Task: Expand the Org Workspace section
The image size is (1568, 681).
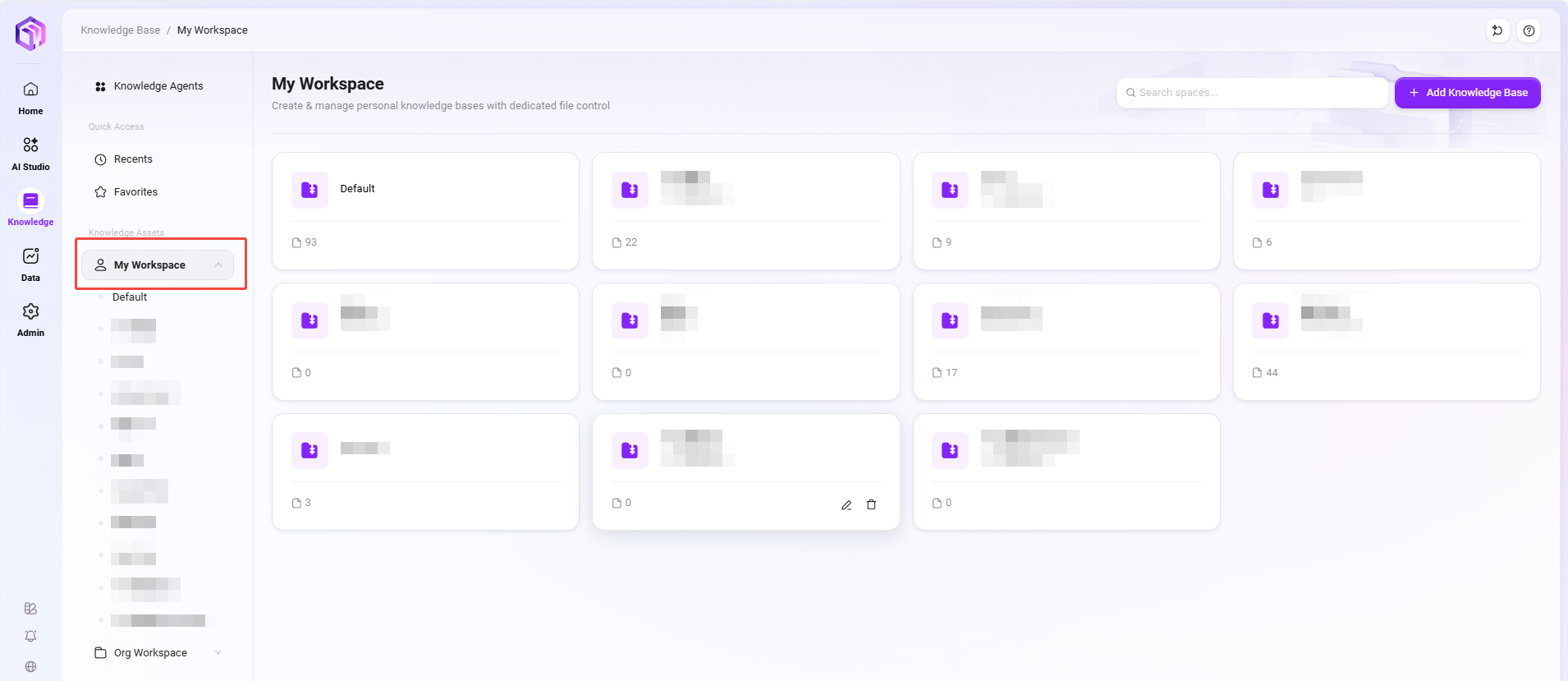Action: 218,653
